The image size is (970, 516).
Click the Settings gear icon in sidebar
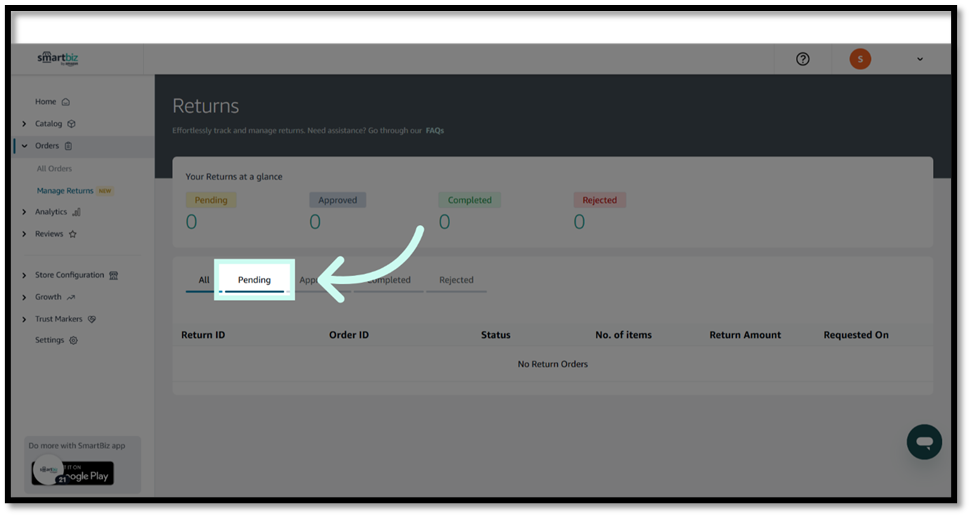coord(73,341)
